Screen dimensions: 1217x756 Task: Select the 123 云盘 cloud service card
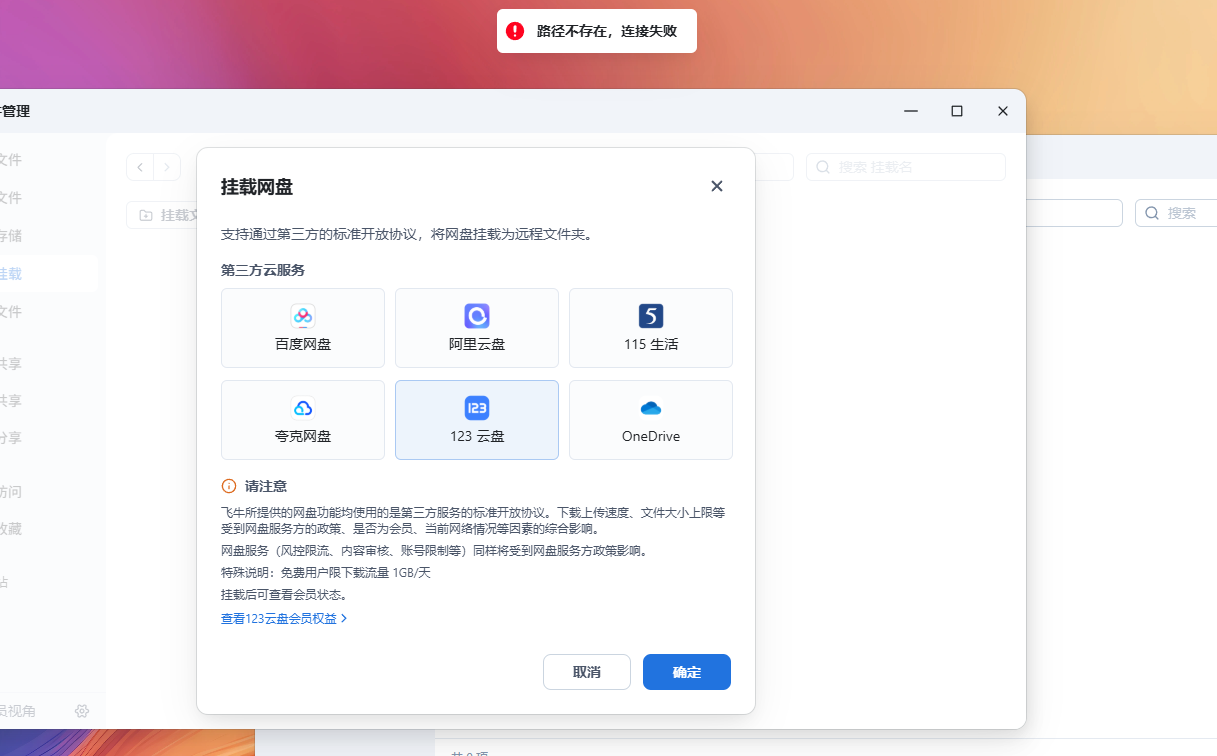coord(477,420)
